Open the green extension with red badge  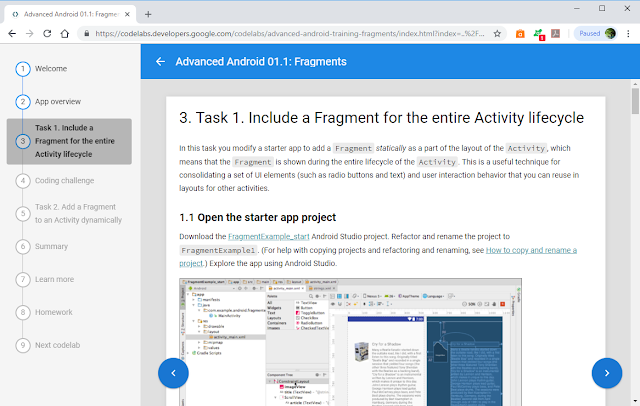click(538, 34)
